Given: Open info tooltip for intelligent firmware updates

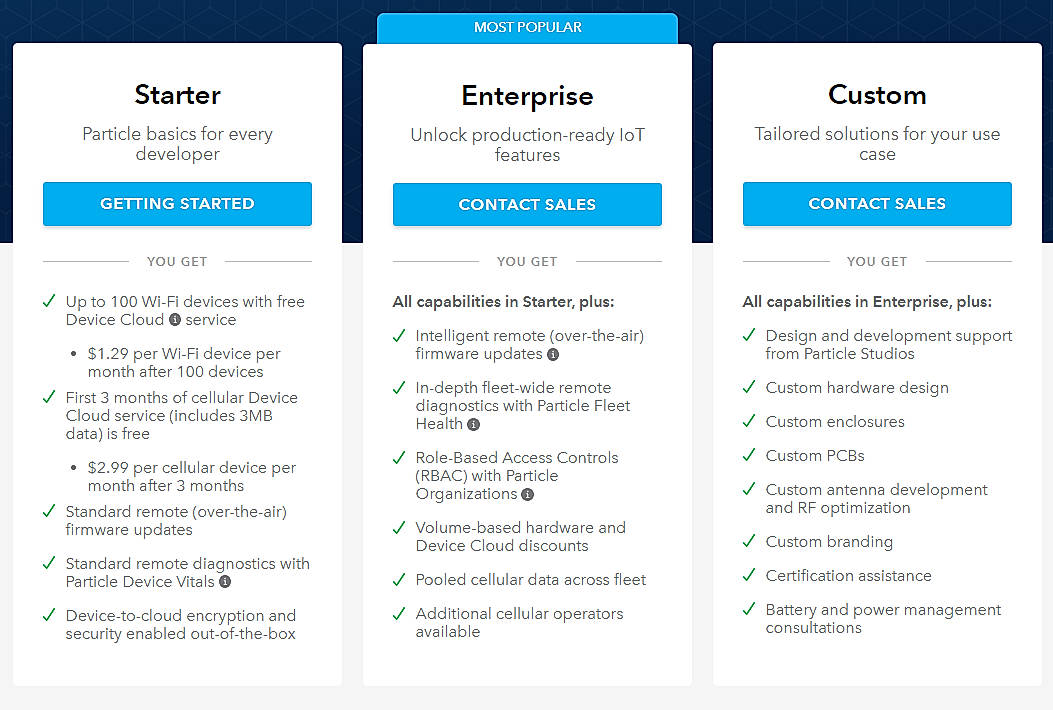Looking at the screenshot, I should coord(554,355).
